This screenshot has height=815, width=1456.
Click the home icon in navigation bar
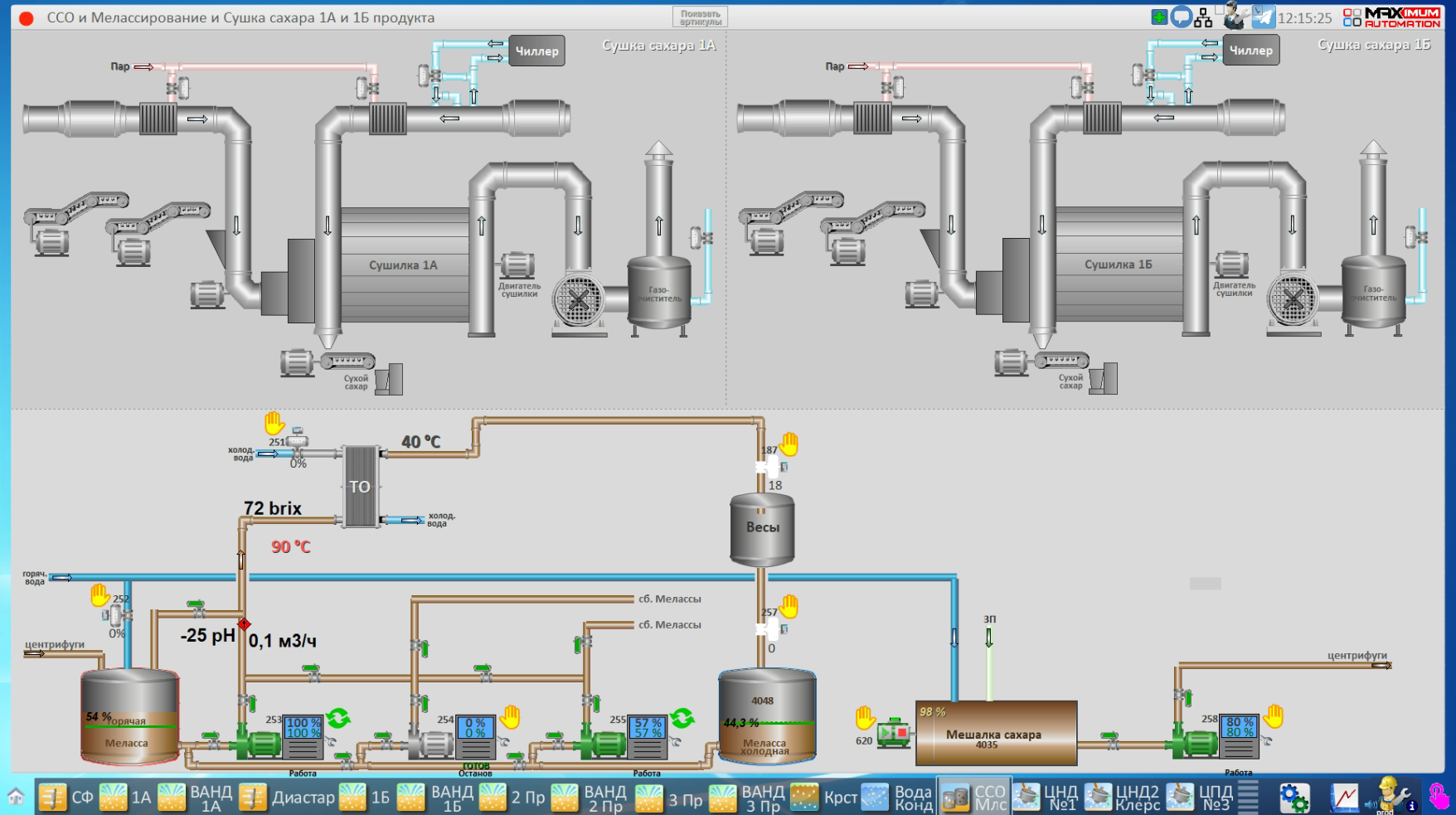click(x=16, y=798)
